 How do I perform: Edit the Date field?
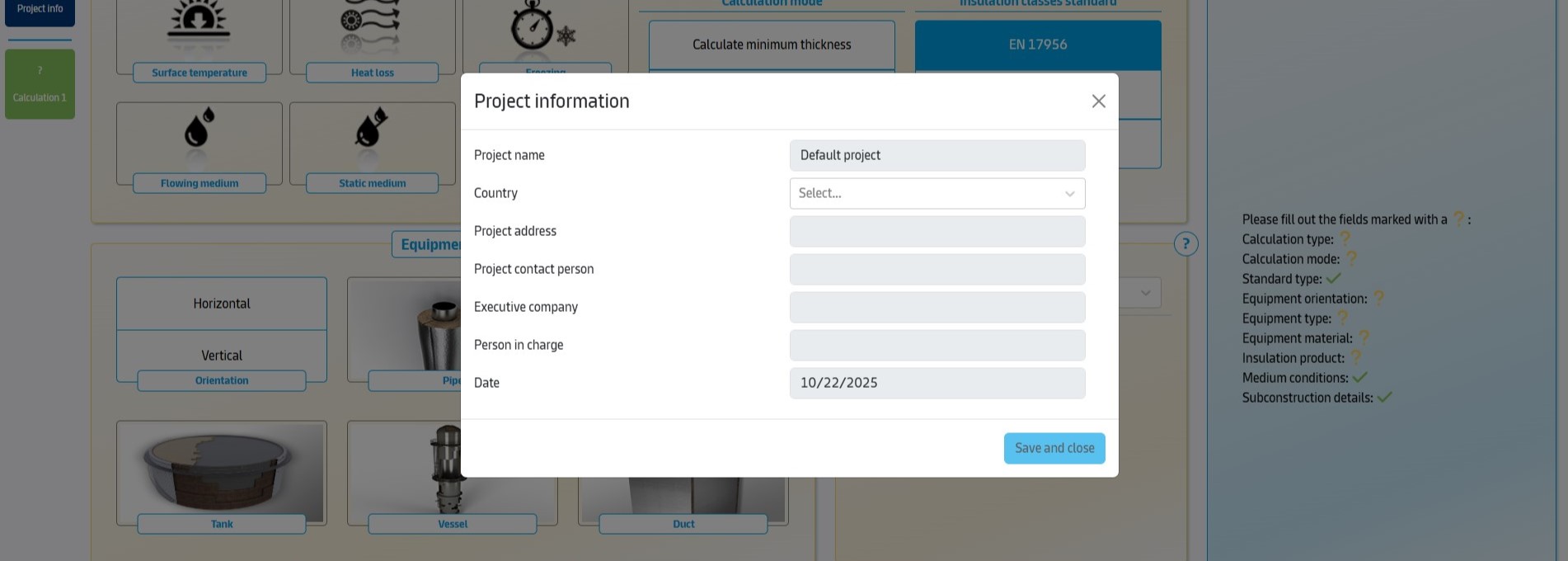[x=937, y=383]
